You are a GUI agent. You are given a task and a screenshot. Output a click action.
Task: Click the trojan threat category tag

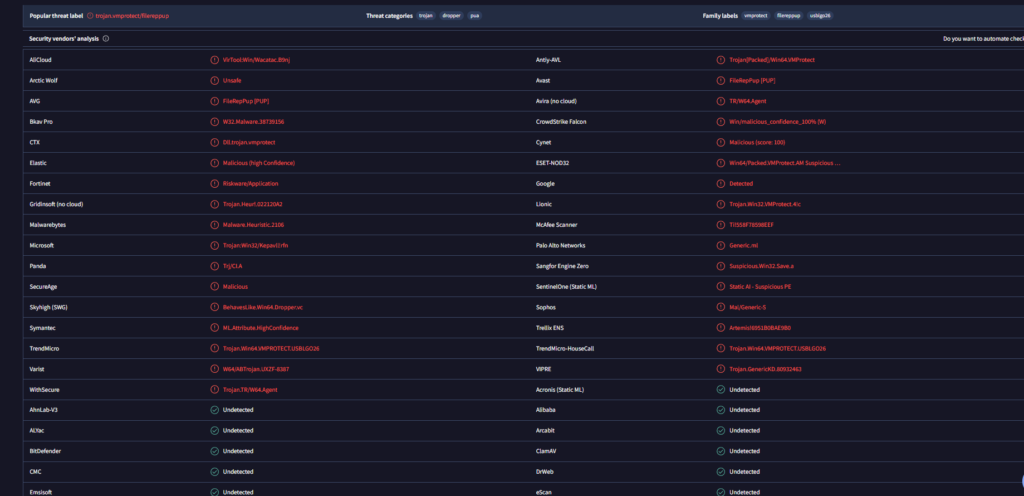pos(426,16)
